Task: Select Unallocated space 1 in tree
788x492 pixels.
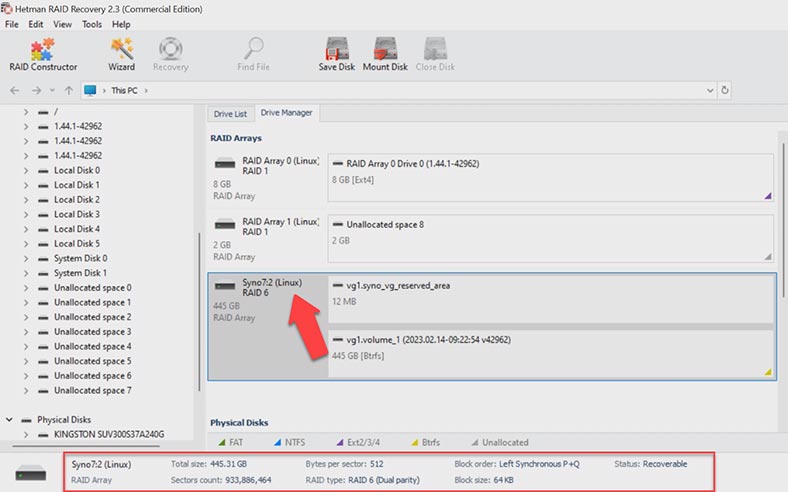Action: (x=92, y=302)
